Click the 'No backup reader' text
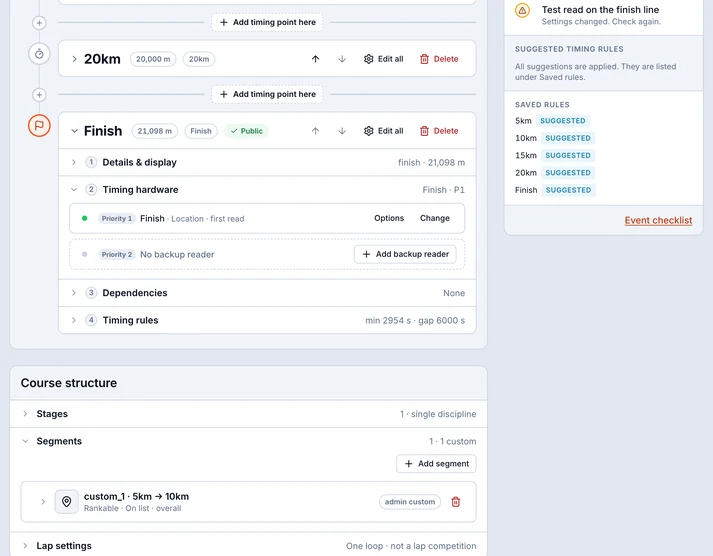The height and width of the screenshot is (556, 713). pyautogui.click(x=177, y=255)
